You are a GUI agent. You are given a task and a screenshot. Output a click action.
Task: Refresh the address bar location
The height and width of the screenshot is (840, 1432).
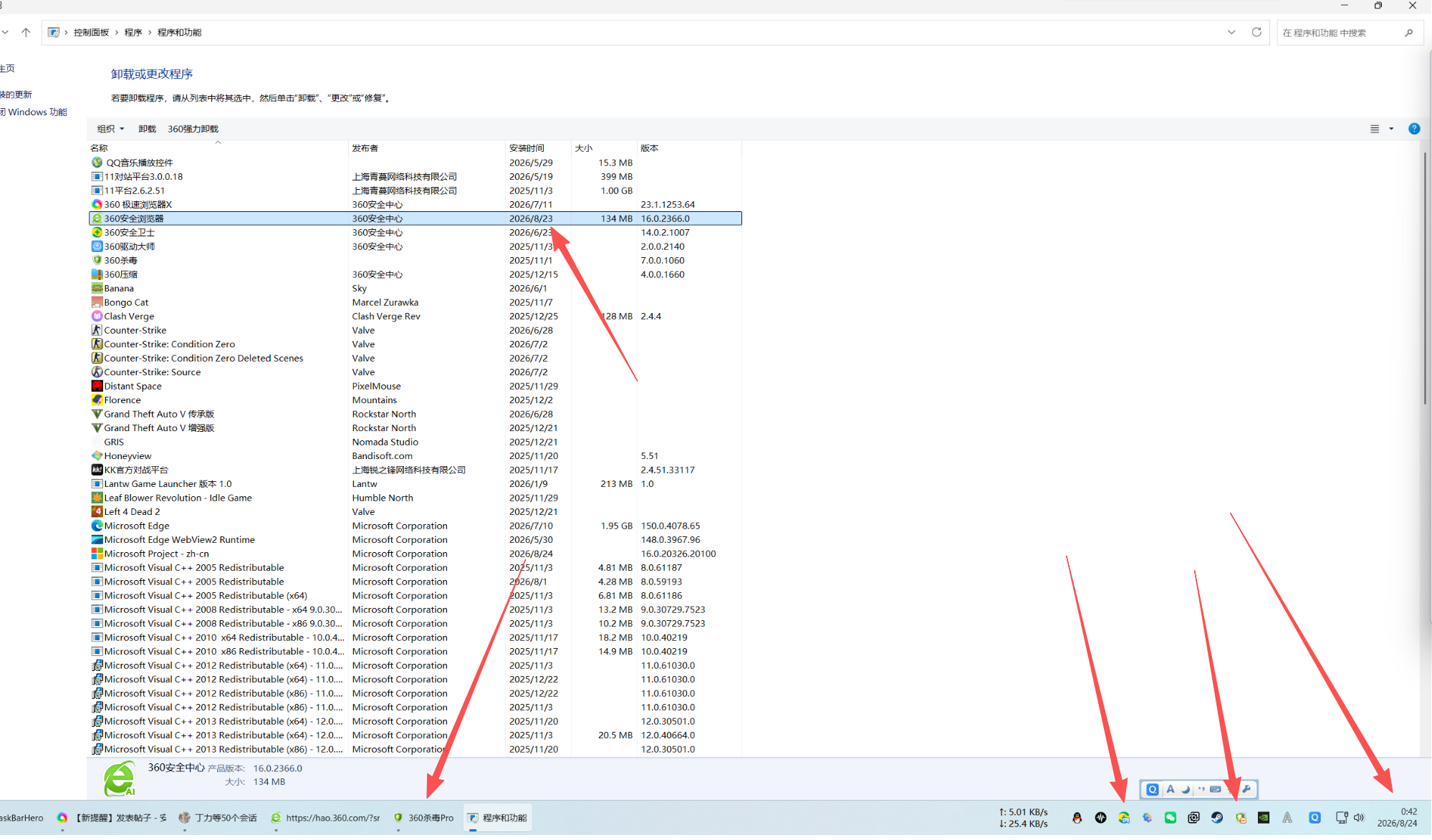[x=1256, y=32]
